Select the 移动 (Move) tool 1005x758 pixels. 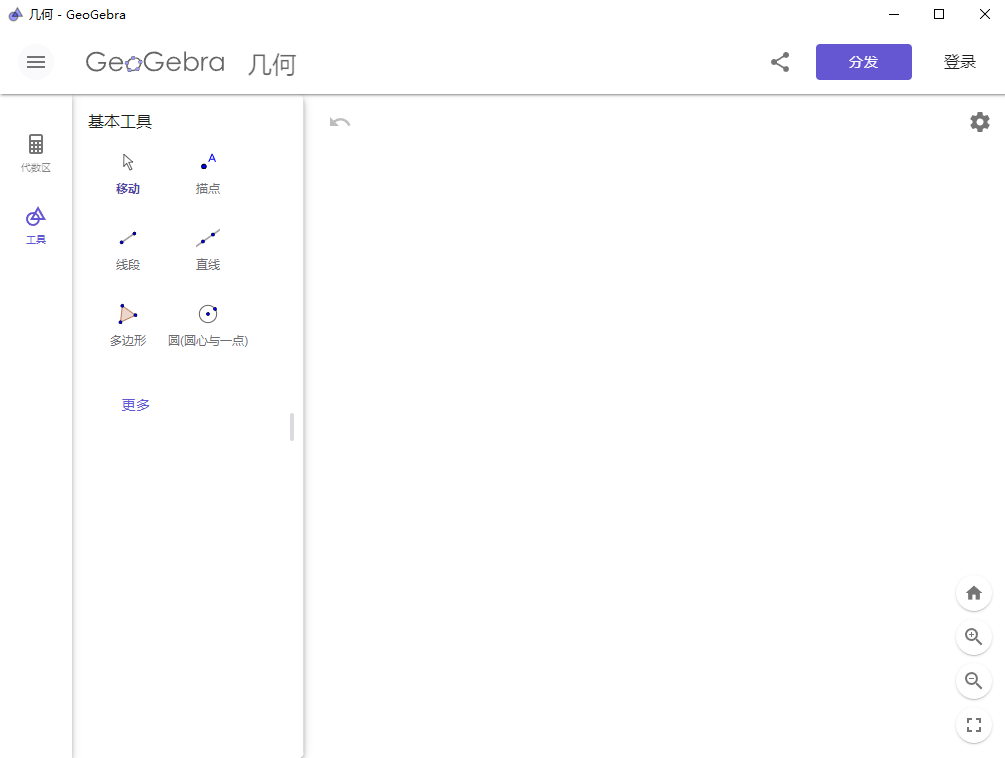click(128, 172)
